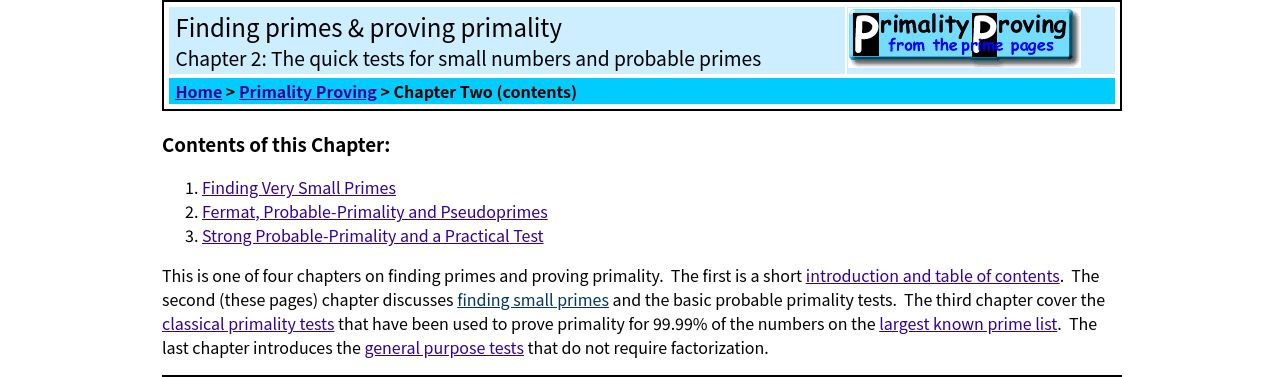1284x377 pixels.
Task: Click list number 3 marker
Action: [191, 236]
